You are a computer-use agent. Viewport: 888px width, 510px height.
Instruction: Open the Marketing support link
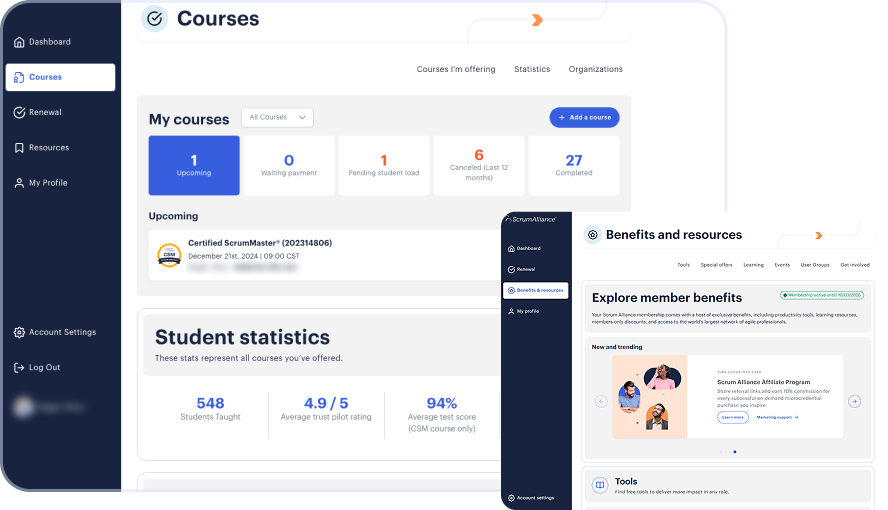click(778, 417)
